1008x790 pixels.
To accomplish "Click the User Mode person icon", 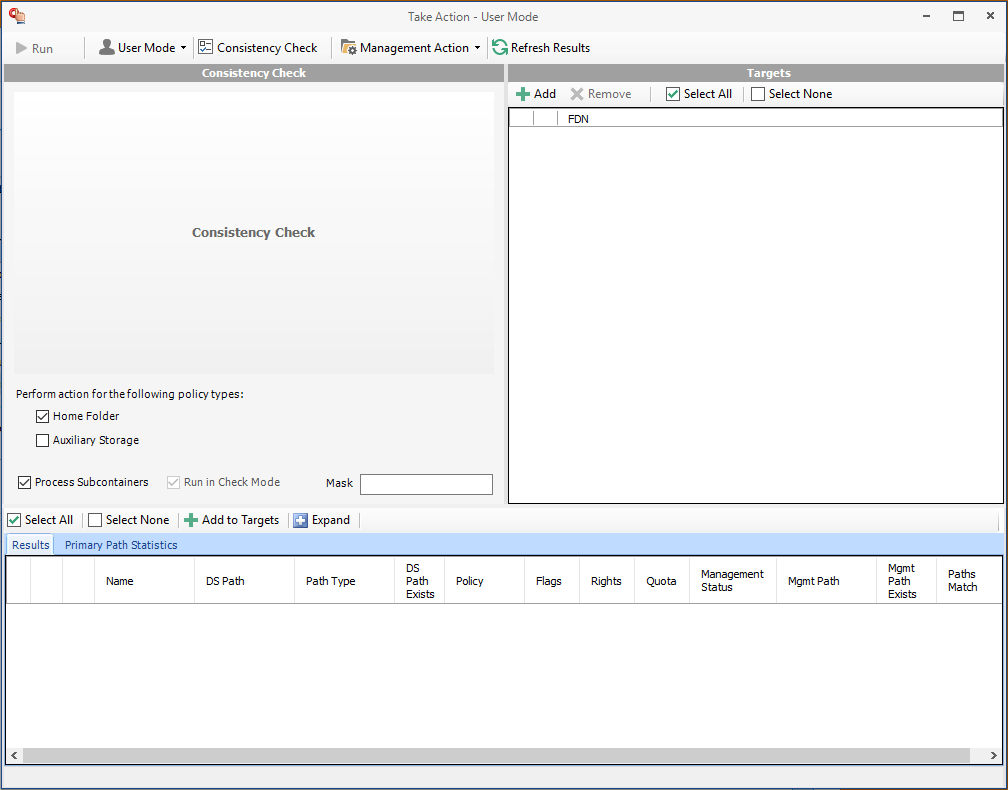I will point(107,48).
